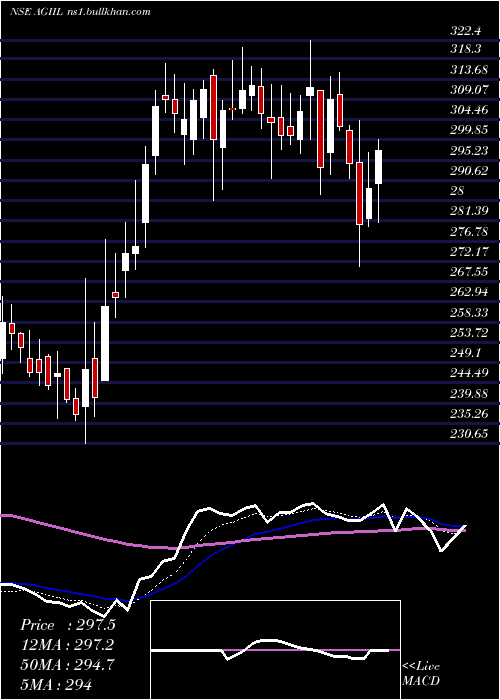The image size is (500, 700).
Task: Click the 276.78 price axis label
Action: click(469, 231)
